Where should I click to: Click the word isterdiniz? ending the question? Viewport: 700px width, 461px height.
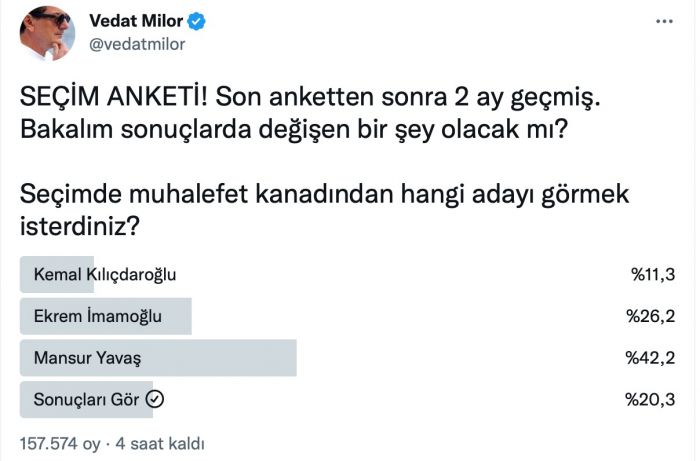click(x=79, y=226)
